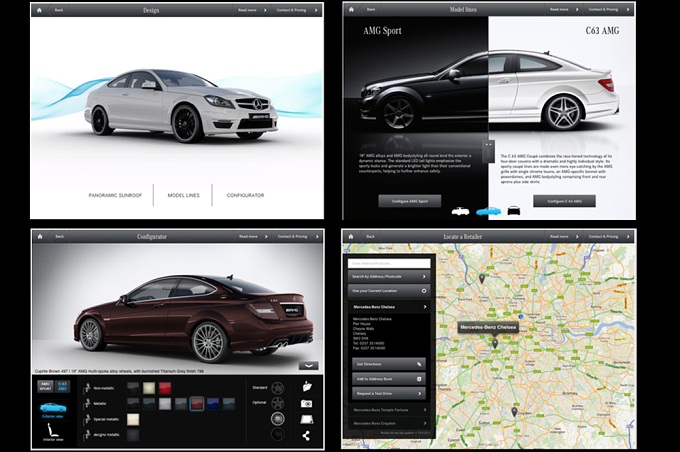Click the camera snapshot icon in the Configurator
The width and height of the screenshot is (680, 452).
coord(307,404)
